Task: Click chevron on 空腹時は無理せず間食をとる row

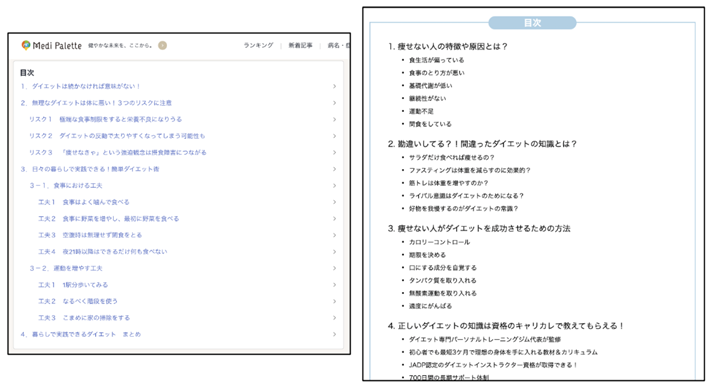Action: click(x=334, y=235)
